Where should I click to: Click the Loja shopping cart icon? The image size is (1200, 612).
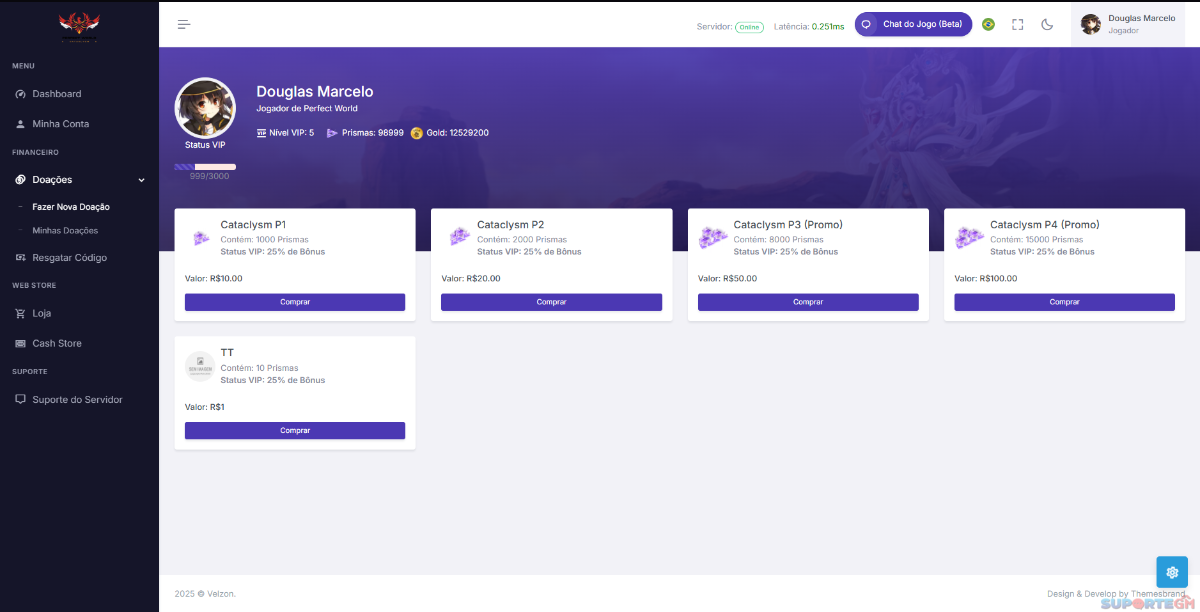click(21, 314)
